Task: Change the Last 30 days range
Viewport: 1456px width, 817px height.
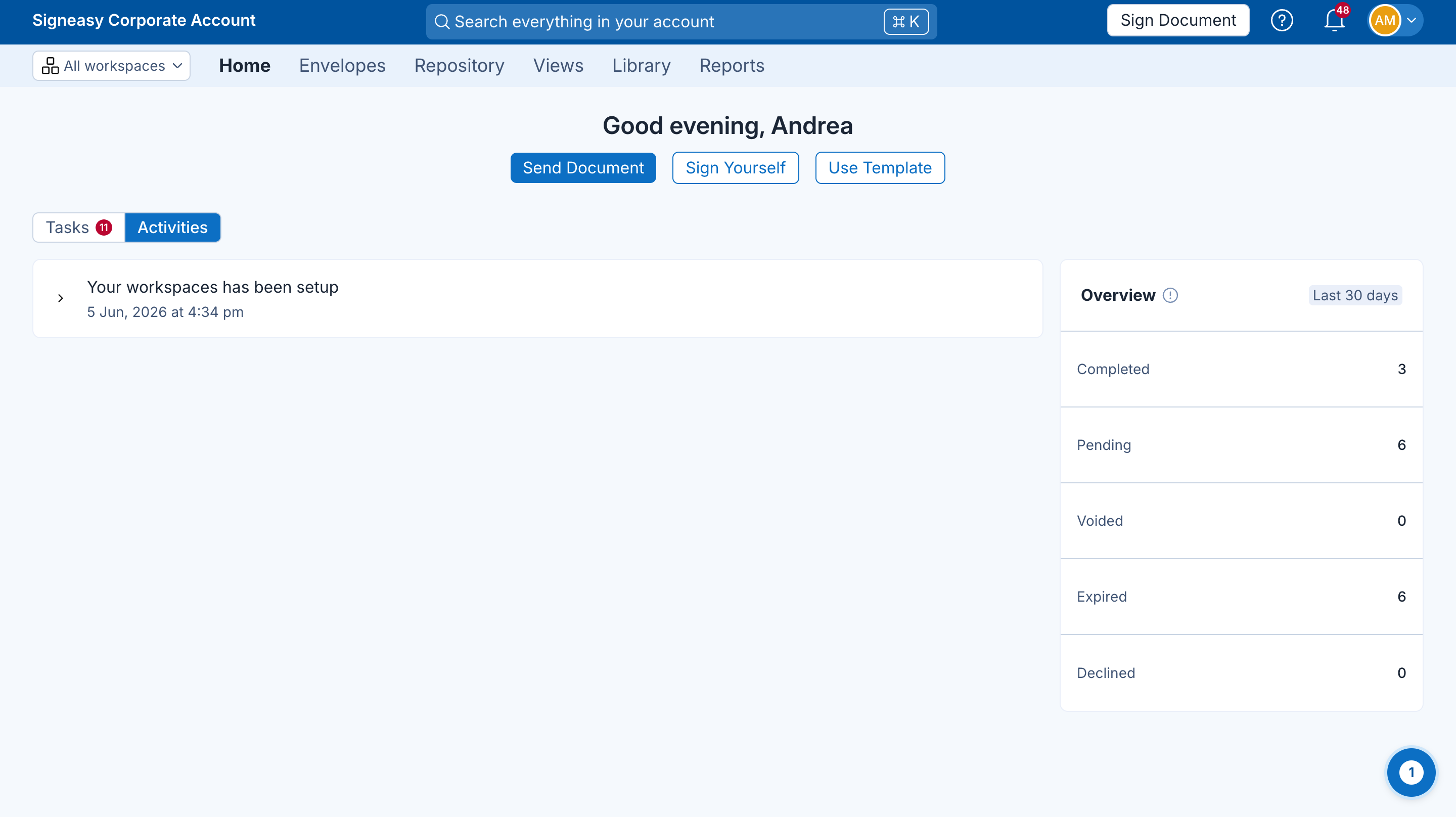Action: [1355, 295]
